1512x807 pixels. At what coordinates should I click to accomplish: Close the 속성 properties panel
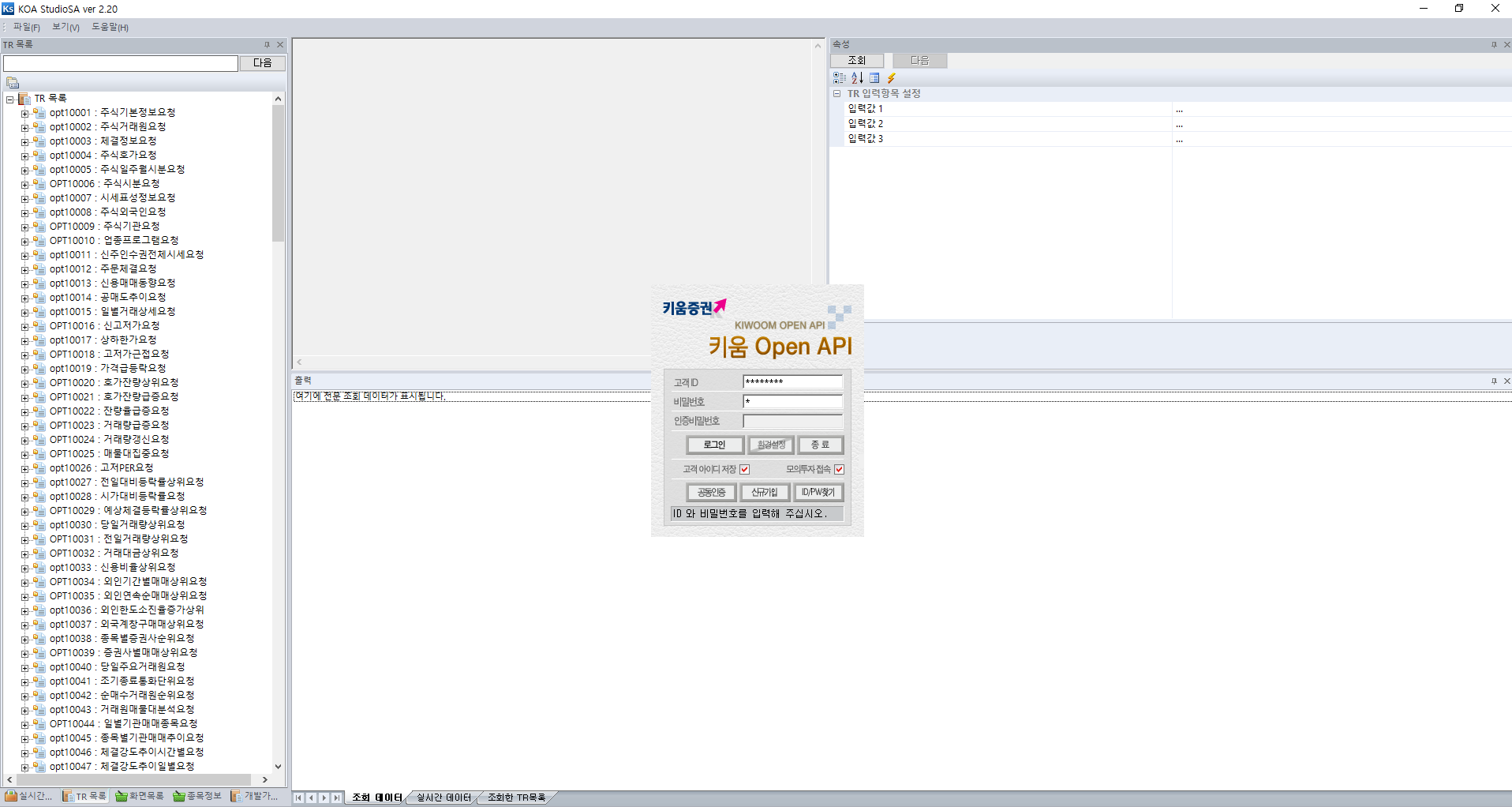pos(1506,45)
